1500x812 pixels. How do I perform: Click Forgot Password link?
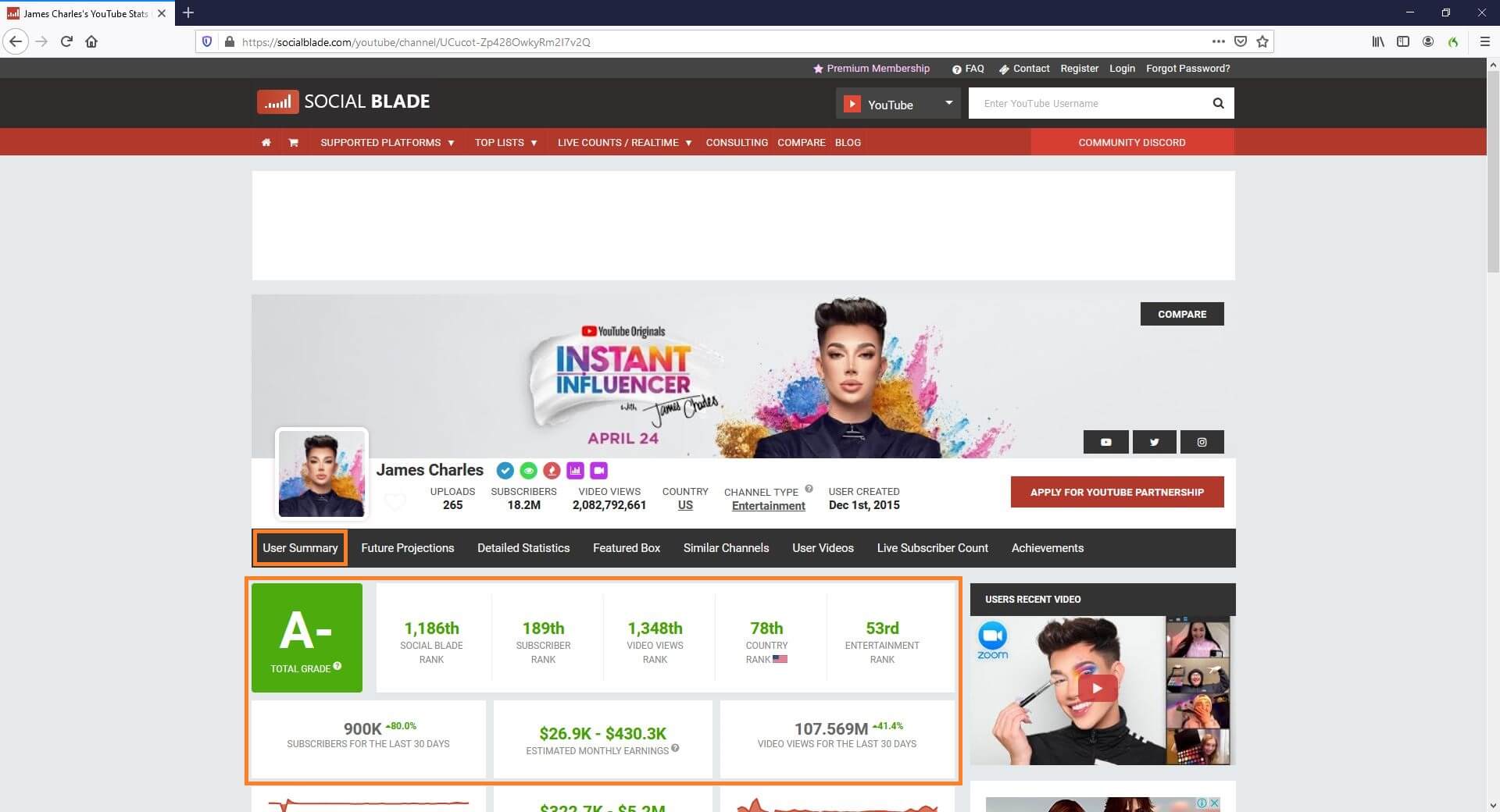pos(1188,69)
